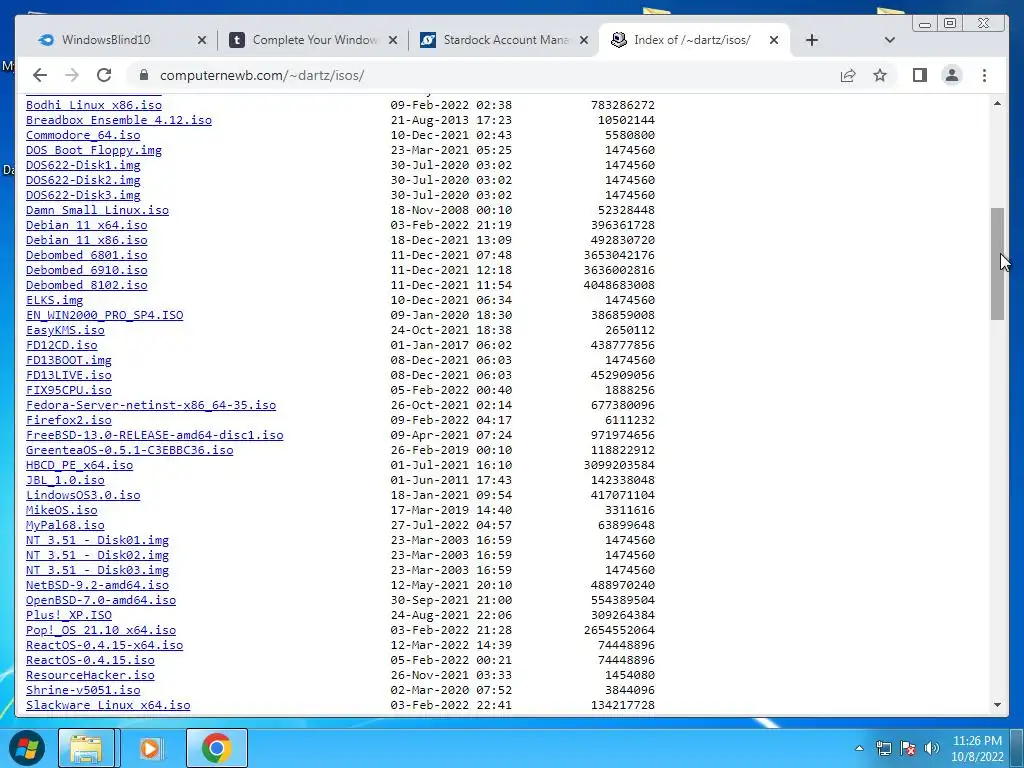The height and width of the screenshot is (768, 1024).
Task: Open ReactOS-0.4.15-x64.iso link
Action: coord(104,645)
